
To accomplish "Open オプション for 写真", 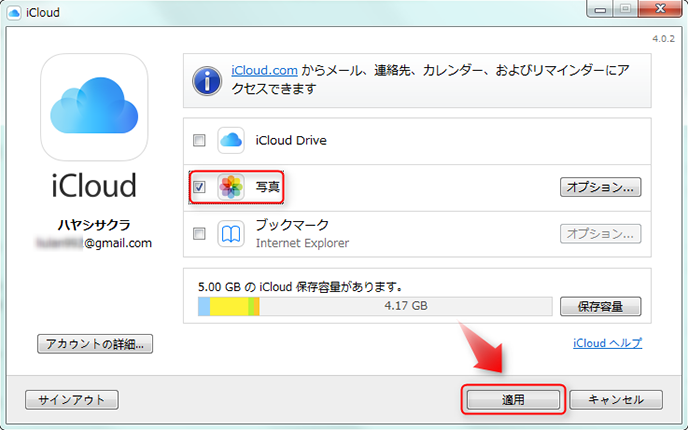I will (600, 187).
